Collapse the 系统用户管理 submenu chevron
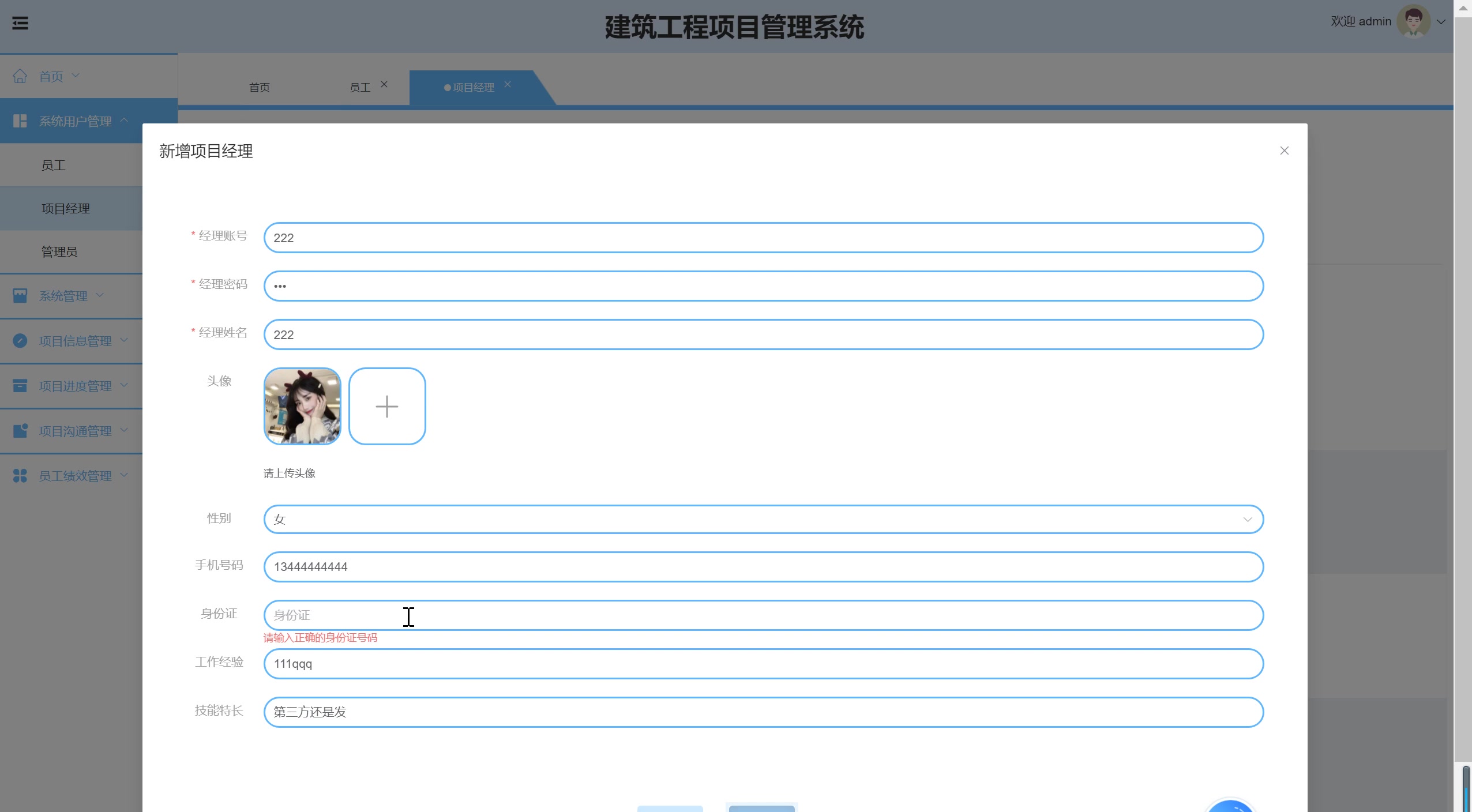1472x812 pixels. coord(125,121)
